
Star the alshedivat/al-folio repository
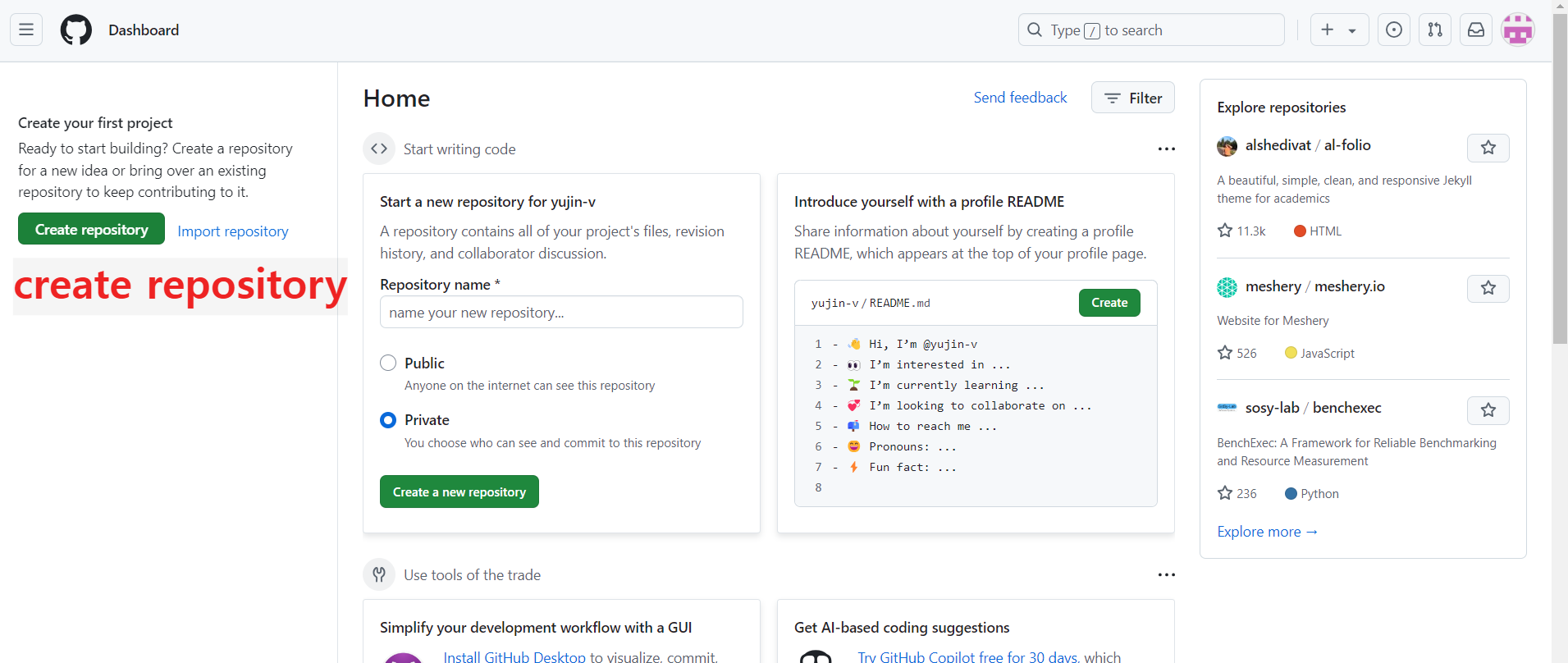pos(1488,148)
